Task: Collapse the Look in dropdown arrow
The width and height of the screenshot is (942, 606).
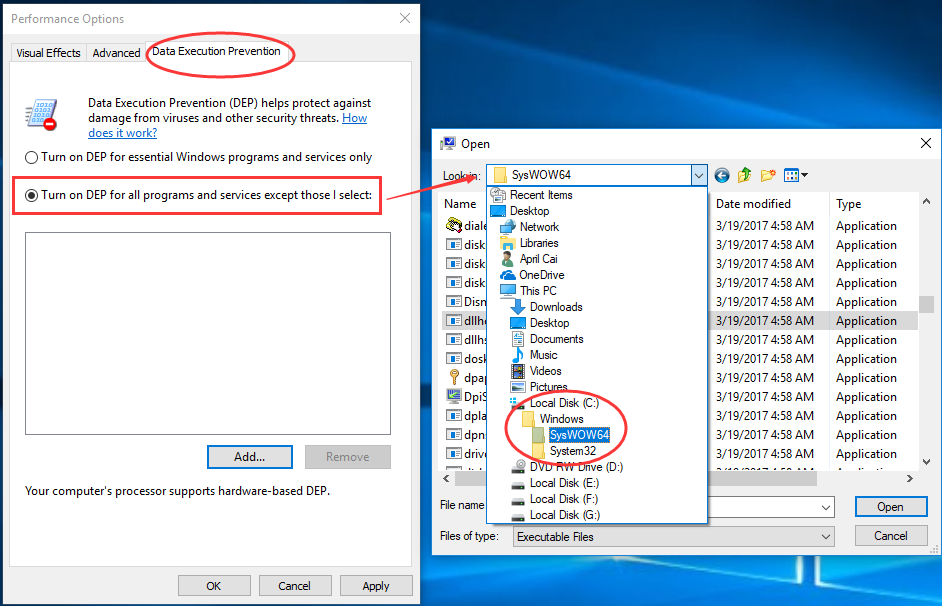Action: click(698, 175)
